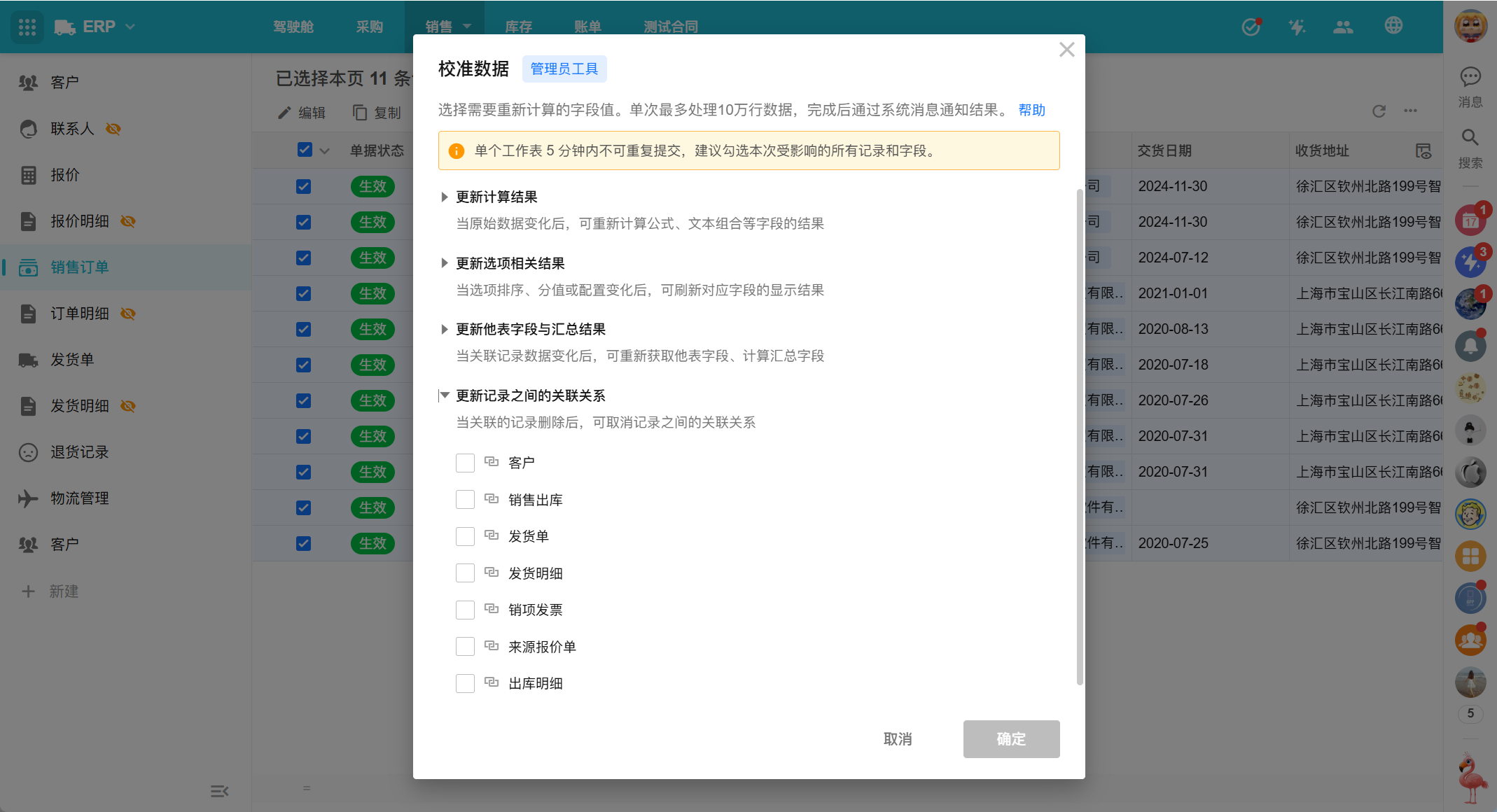Open 发货单 in the sidebar
Viewport: 1497px width, 812px height.
coord(126,360)
